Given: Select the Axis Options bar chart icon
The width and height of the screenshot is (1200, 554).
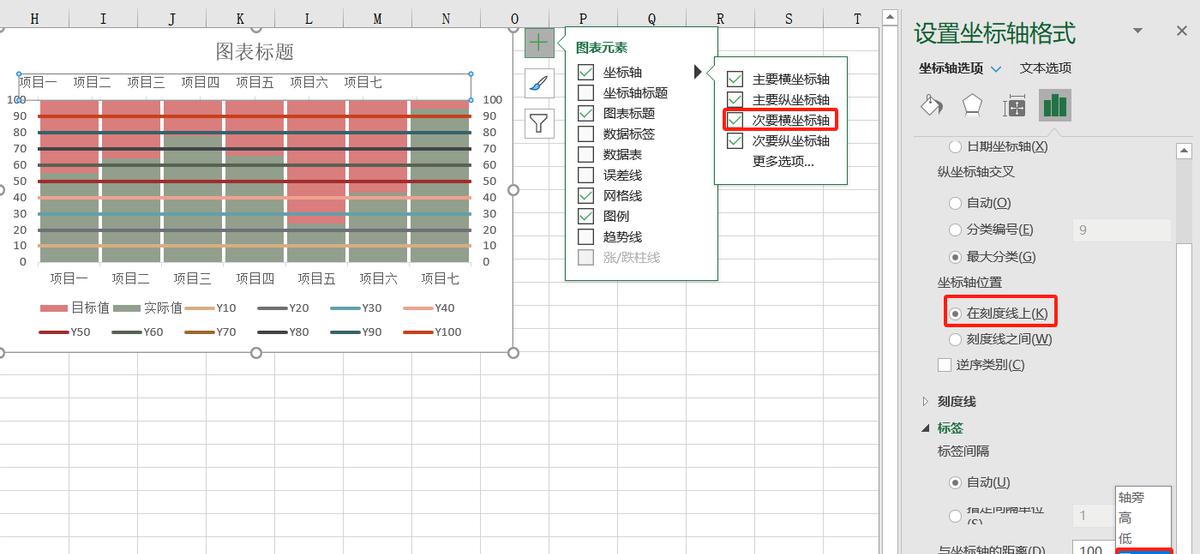Looking at the screenshot, I should pyautogui.click(x=1054, y=105).
